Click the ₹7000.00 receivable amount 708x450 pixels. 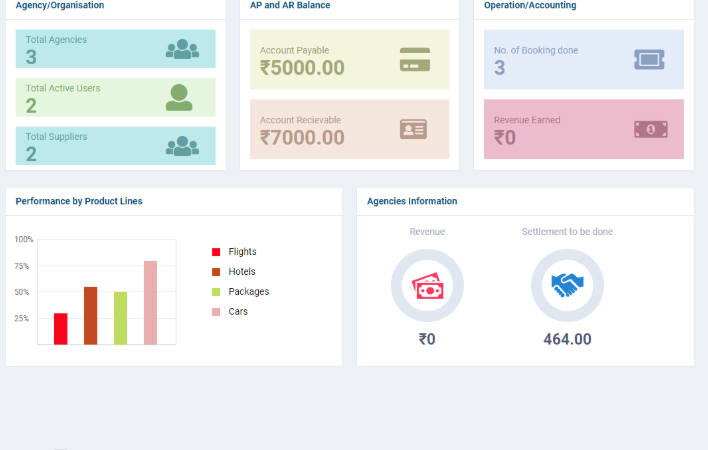click(302, 138)
